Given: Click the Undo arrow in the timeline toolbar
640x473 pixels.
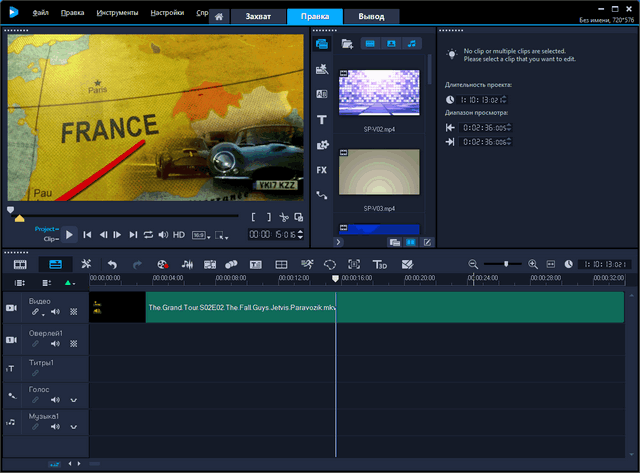Looking at the screenshot, I should point(112,264).
